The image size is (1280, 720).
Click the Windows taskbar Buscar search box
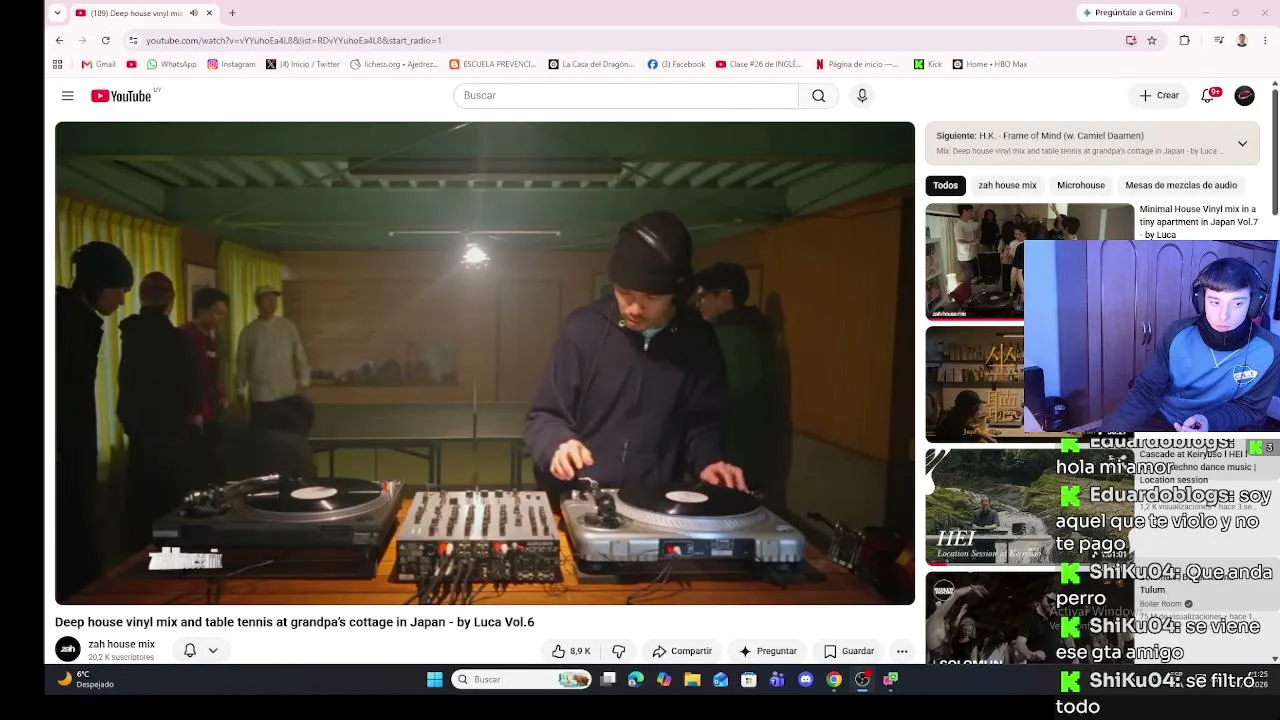[522, 680]
